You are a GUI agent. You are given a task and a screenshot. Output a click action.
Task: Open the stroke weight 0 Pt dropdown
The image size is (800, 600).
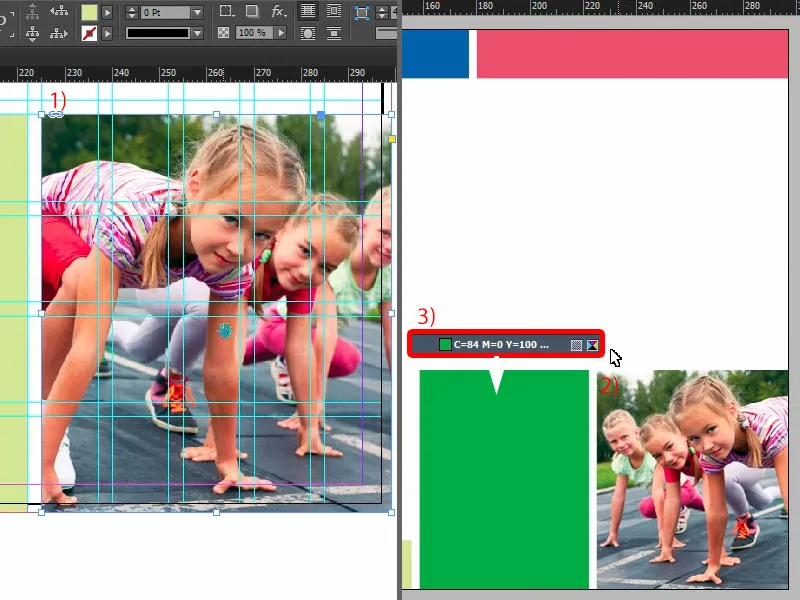coord(197,12)
